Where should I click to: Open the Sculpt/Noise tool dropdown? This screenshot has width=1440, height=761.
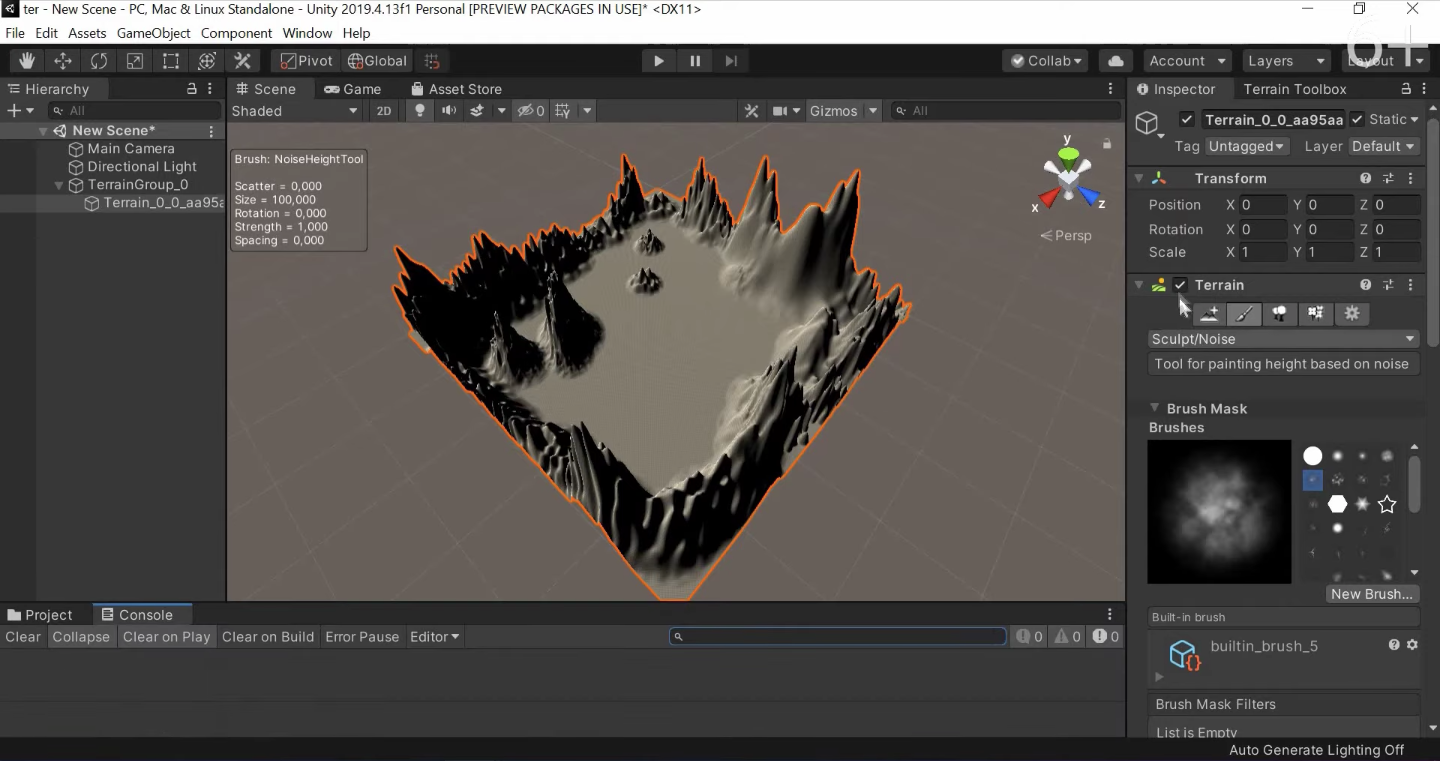(1283, 339)
